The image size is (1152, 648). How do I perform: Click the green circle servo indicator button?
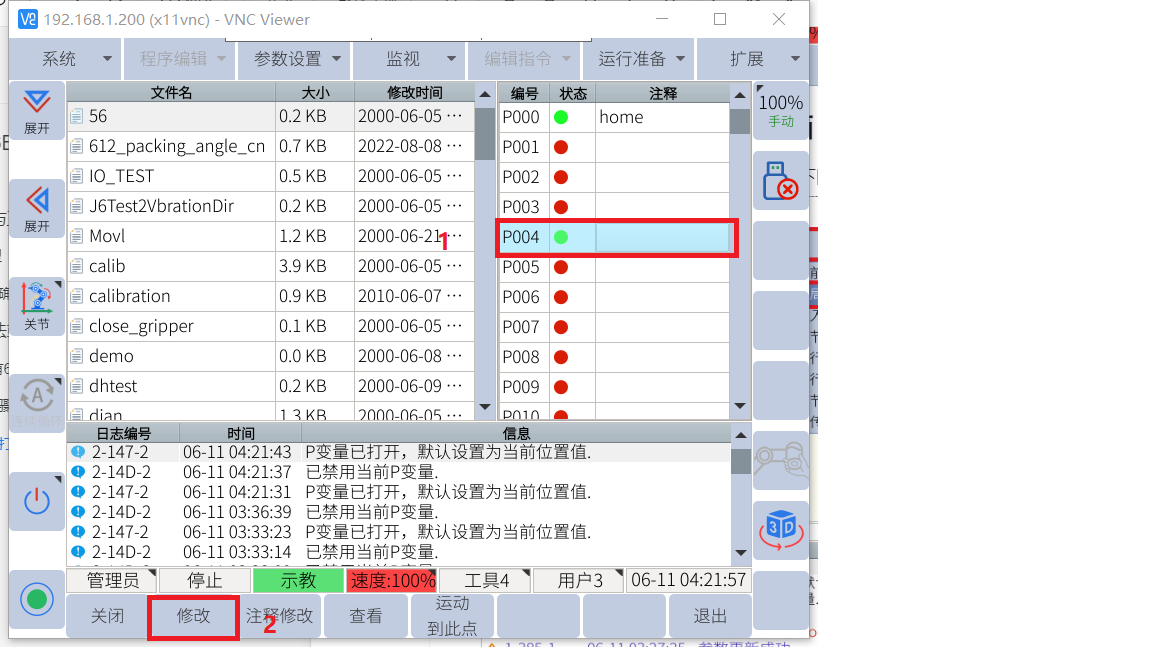37,599
